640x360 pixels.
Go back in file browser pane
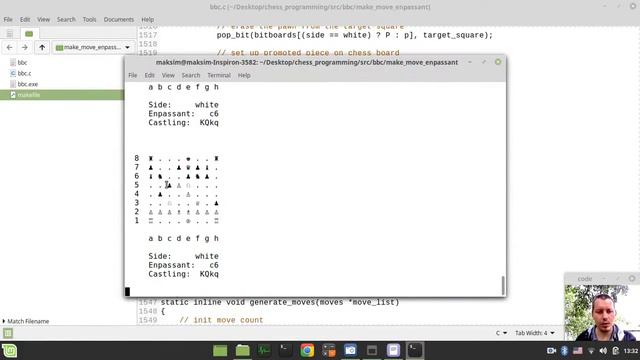(x=9, y=47)
